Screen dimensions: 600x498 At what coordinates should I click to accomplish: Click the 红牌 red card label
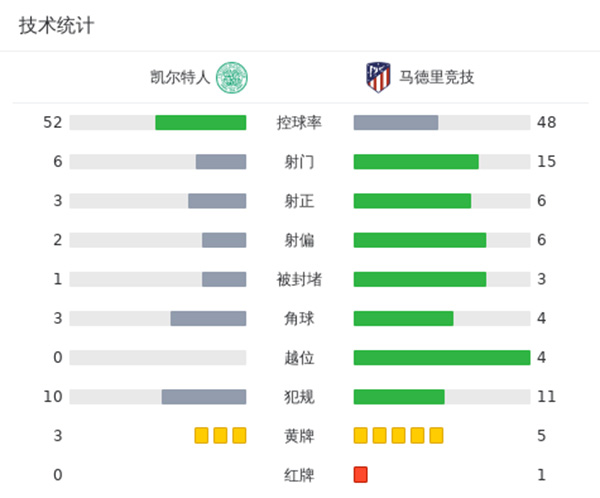click(299, 475)
